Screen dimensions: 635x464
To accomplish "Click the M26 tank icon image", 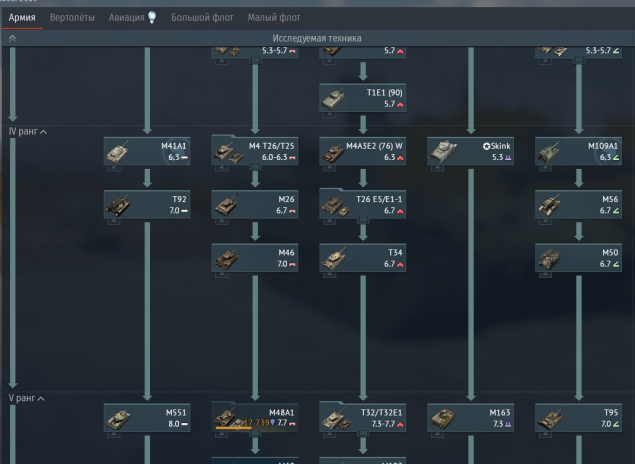I will (226, 206).
